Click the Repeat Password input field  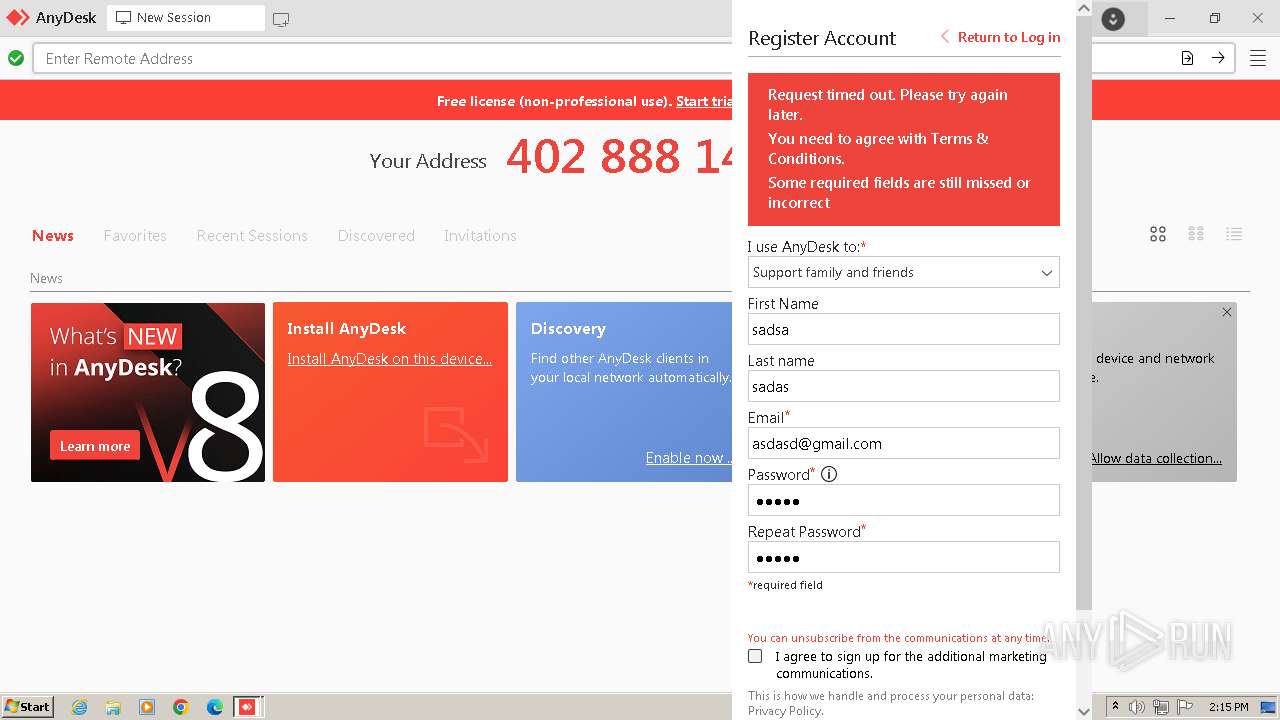coord(903,557)
